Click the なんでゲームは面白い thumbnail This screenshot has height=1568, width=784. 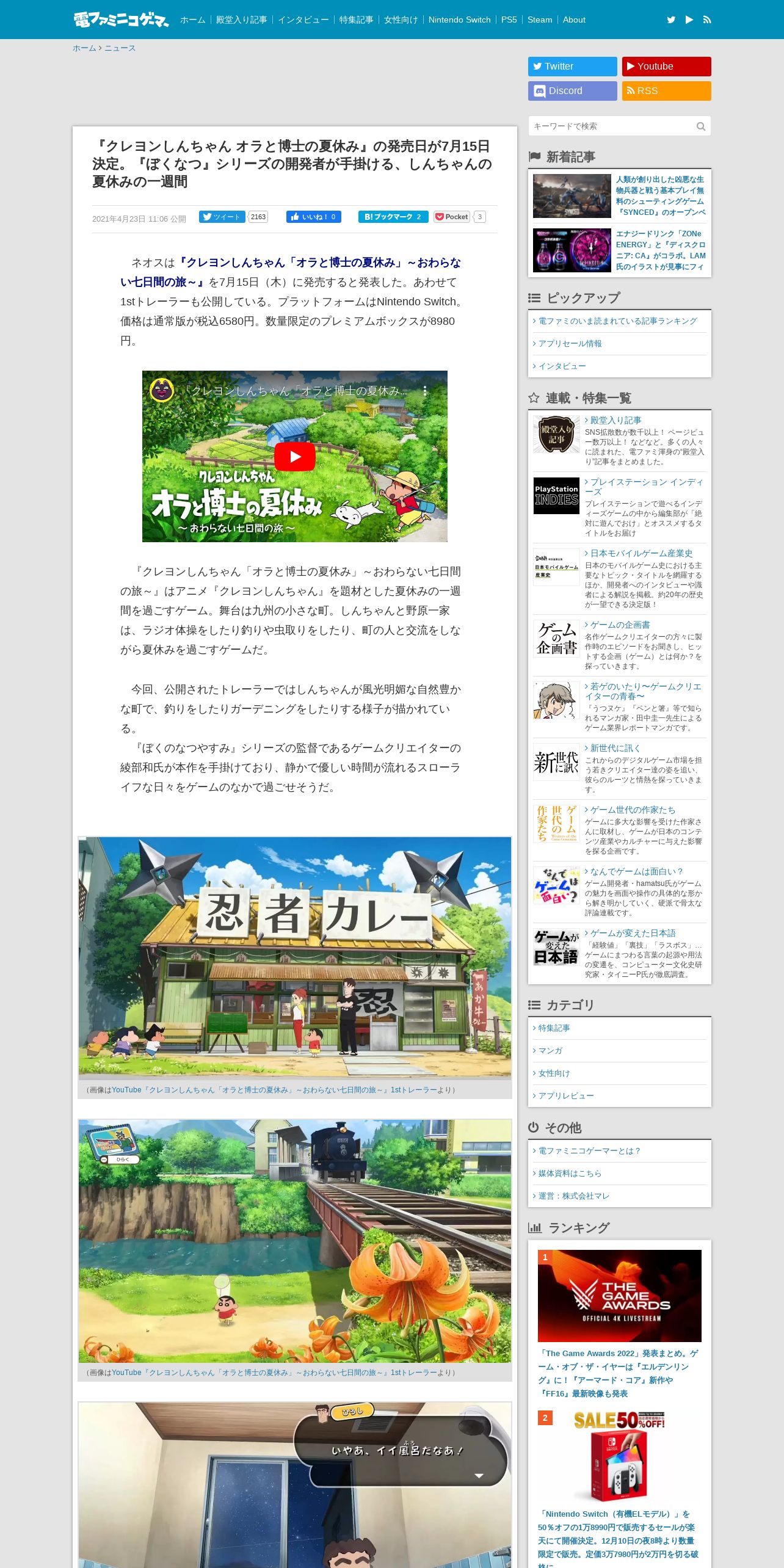(556, 885)
